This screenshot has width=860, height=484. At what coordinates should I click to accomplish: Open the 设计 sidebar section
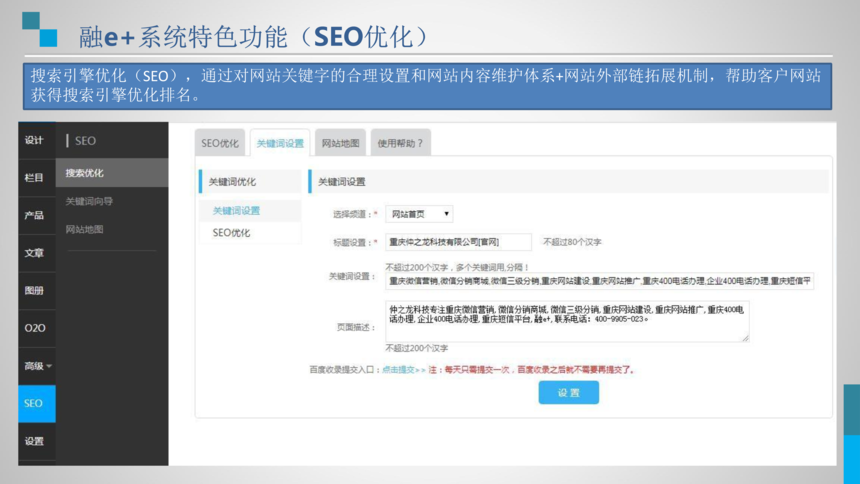[35, 140]
